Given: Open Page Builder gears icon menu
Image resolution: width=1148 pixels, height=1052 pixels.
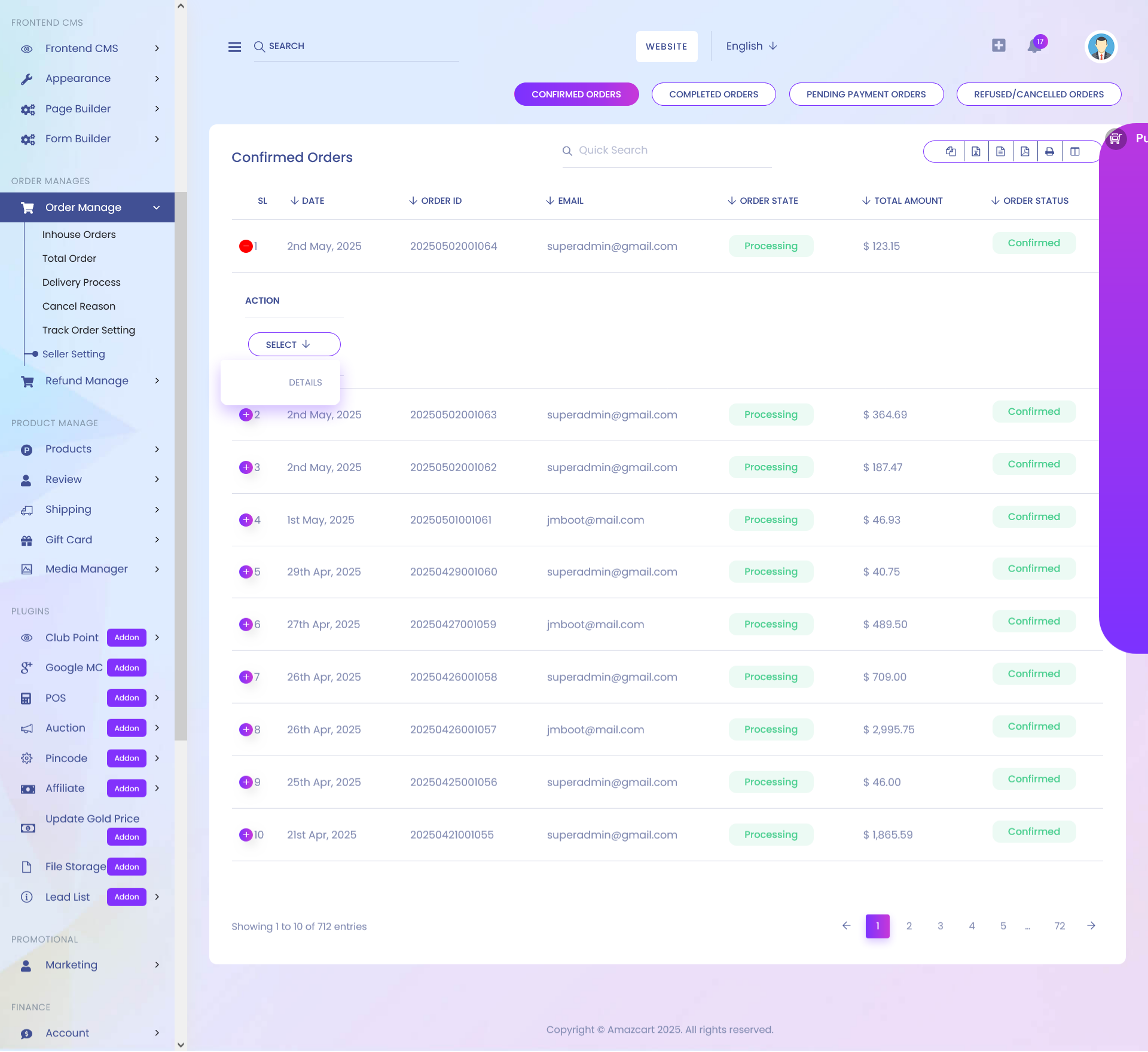Looking at the screenshot, I should point(28,109).
